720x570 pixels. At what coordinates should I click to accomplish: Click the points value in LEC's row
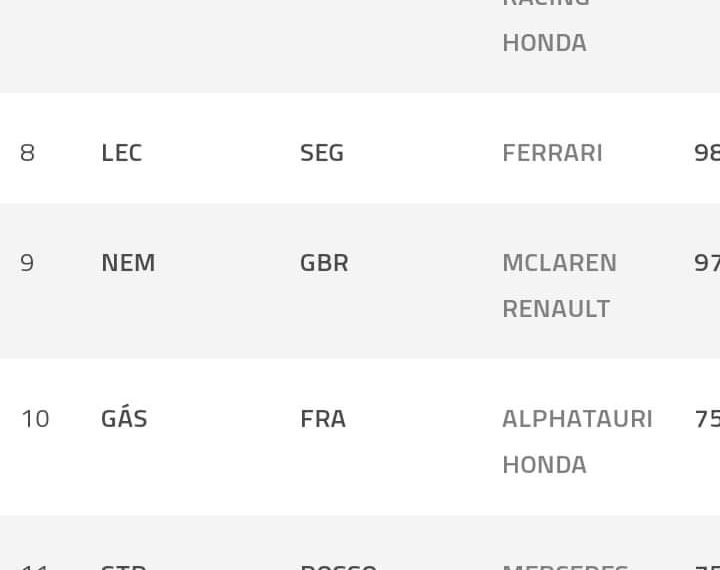coord(706,153)
